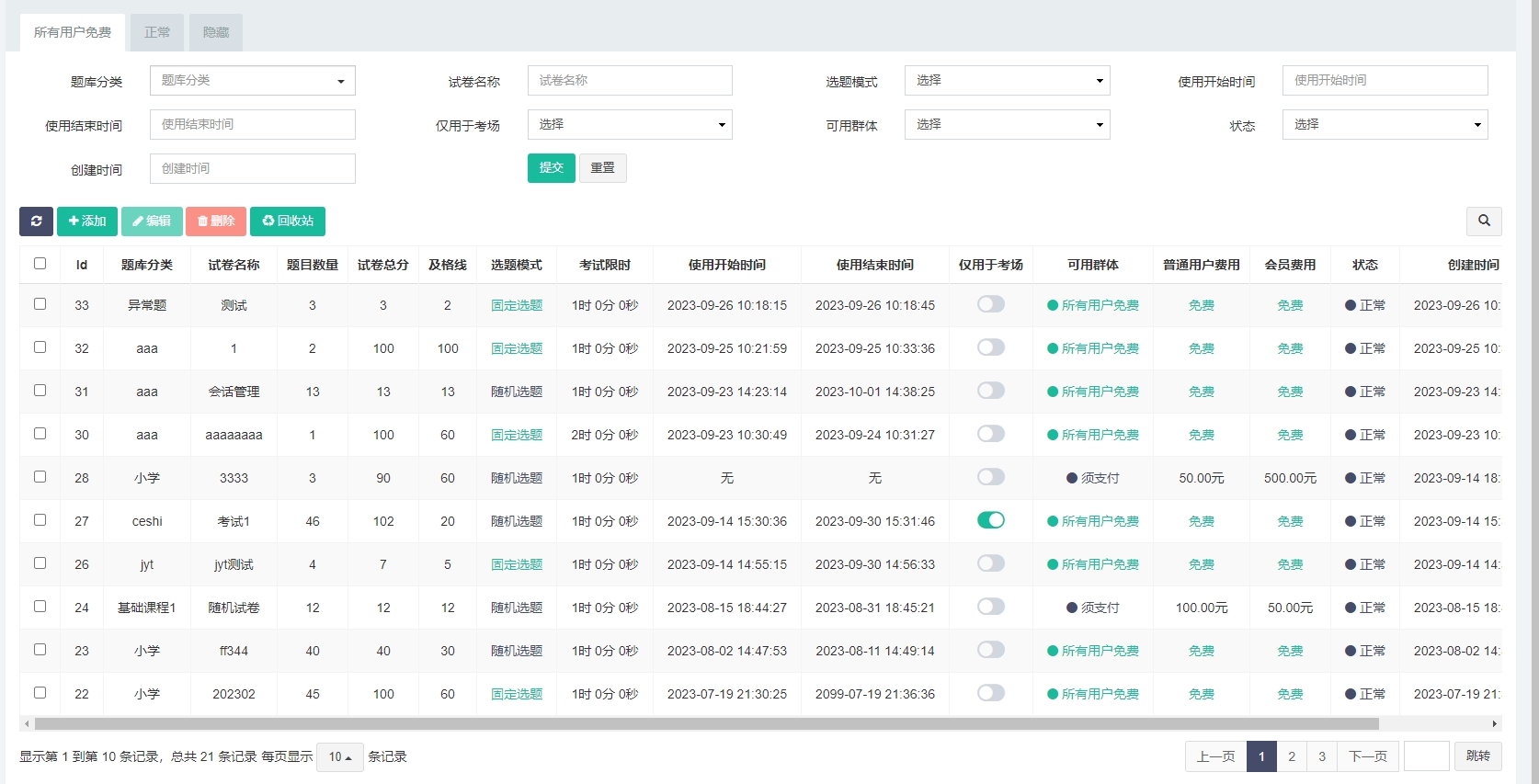1539x784 pixels.
Task: Click the 试卷名称 input field
Action: click(630, 81)
